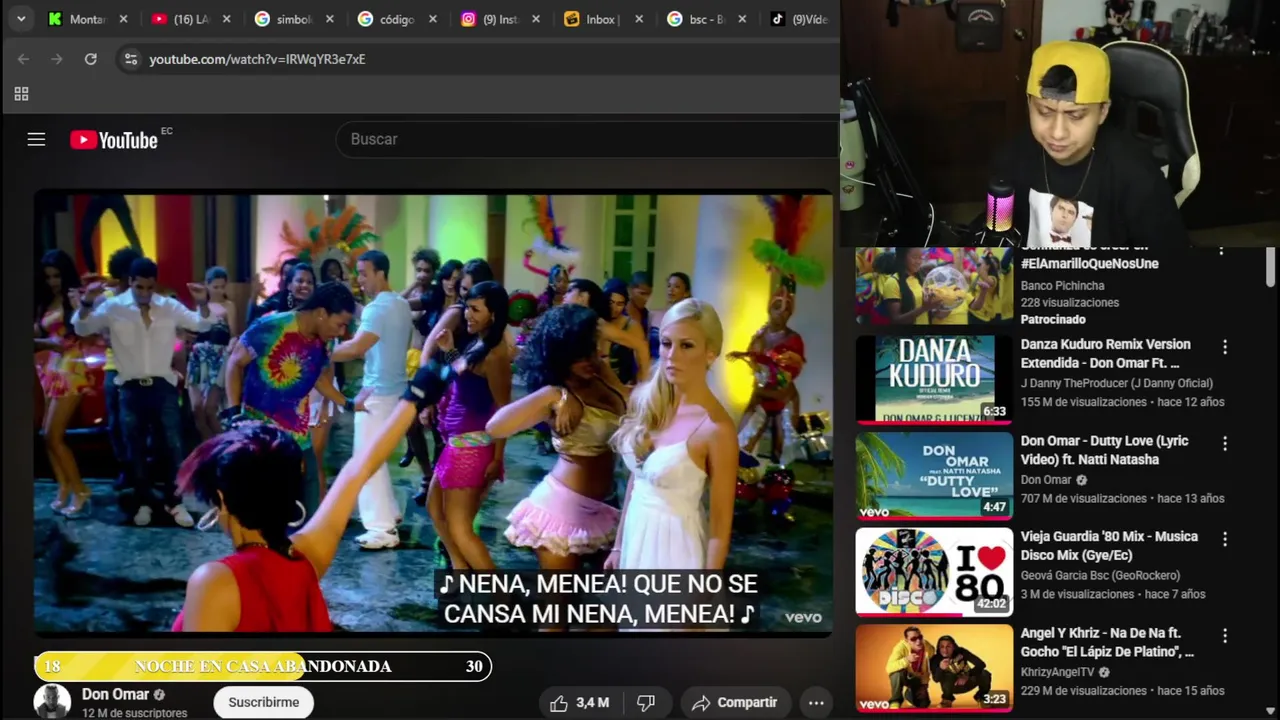Open options menu for Danza Kuduro Remix
1280x720 pixels.
(x=1224, y=347)
